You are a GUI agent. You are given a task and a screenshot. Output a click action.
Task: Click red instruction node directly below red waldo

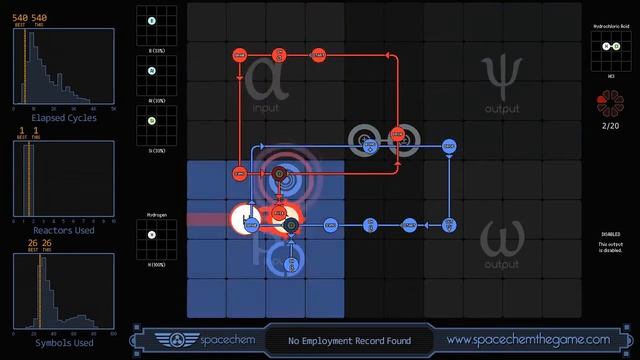(x=279, y=213)
